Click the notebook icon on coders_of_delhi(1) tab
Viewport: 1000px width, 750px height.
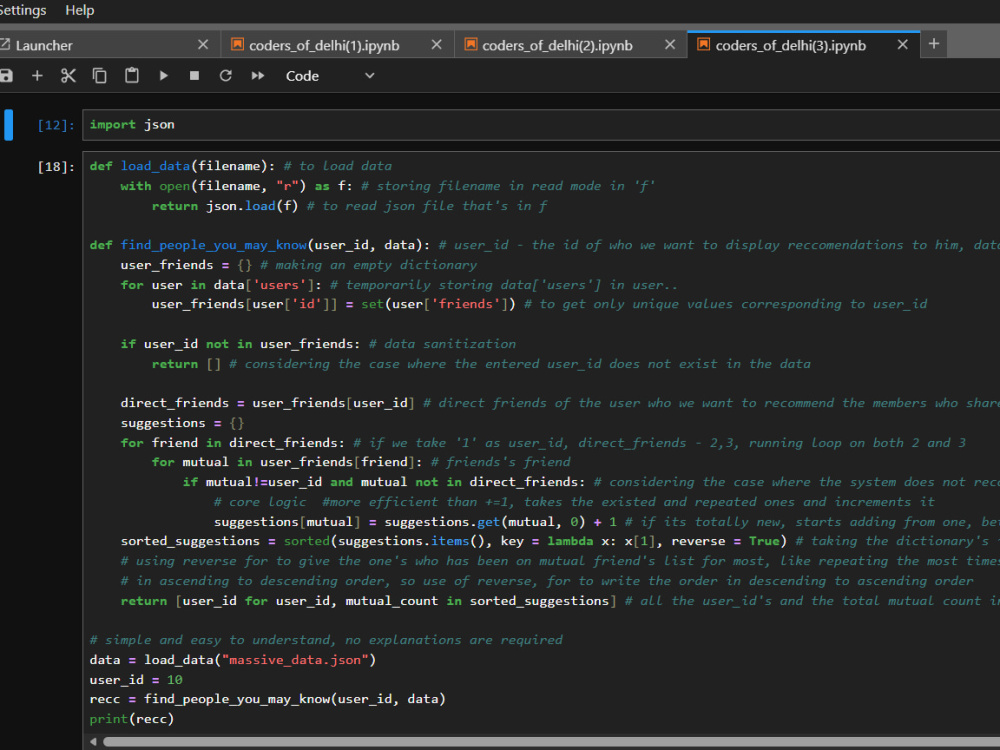237,44
